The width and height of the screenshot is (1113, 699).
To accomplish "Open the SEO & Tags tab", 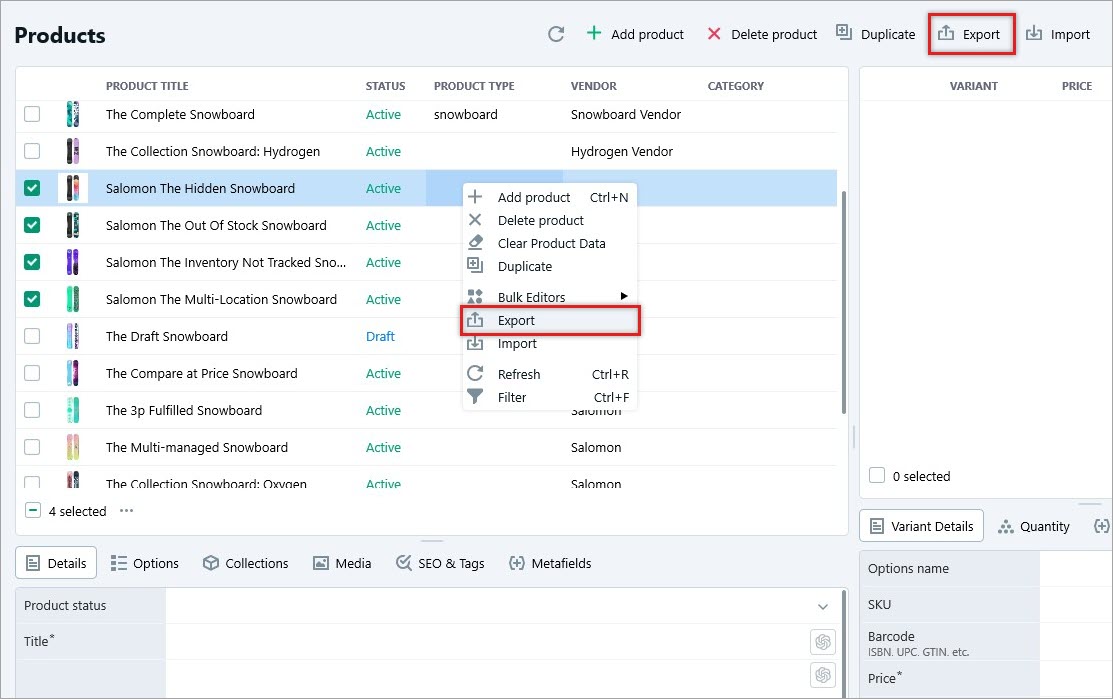I will coord(440,563).
